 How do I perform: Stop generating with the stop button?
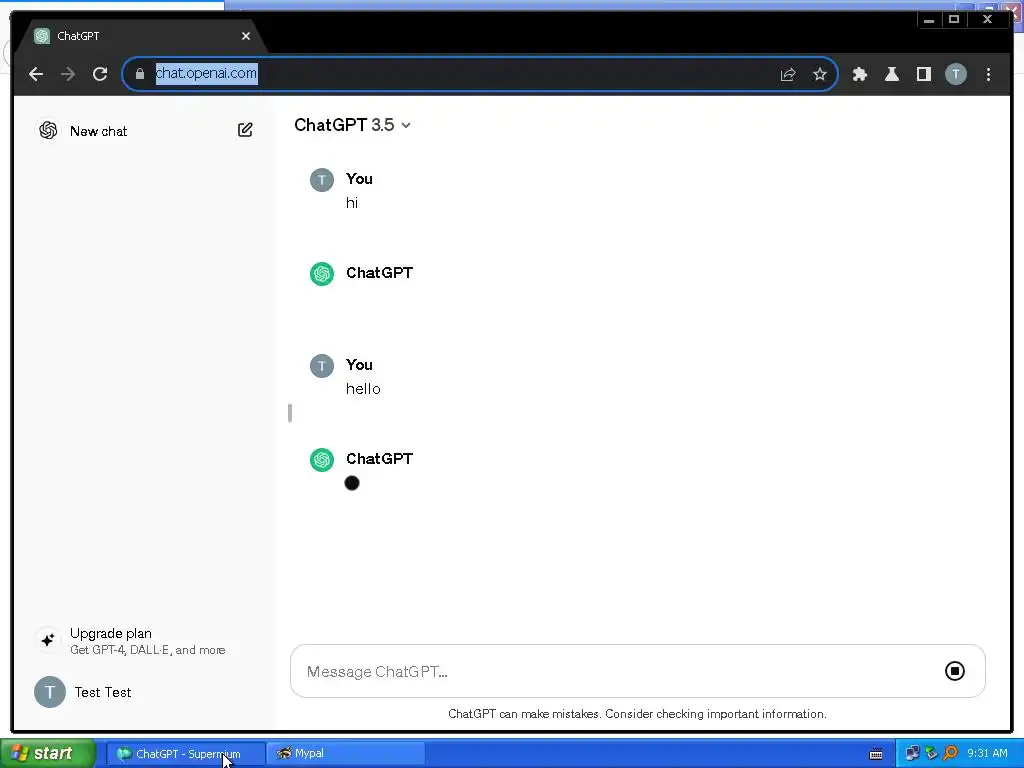click(x=954, y=671)
